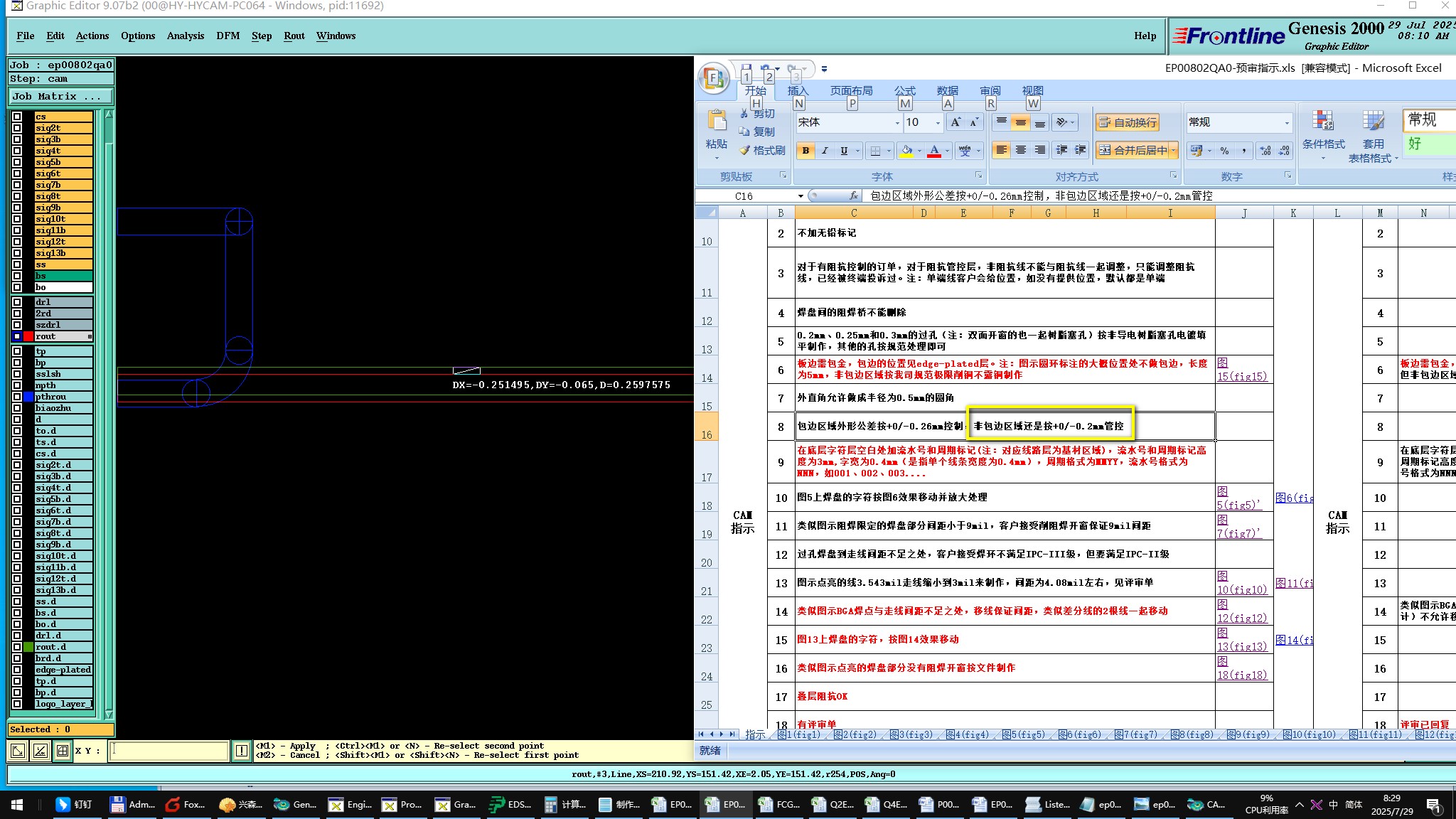Click the increase font size icon

click(x=956, y=122)
